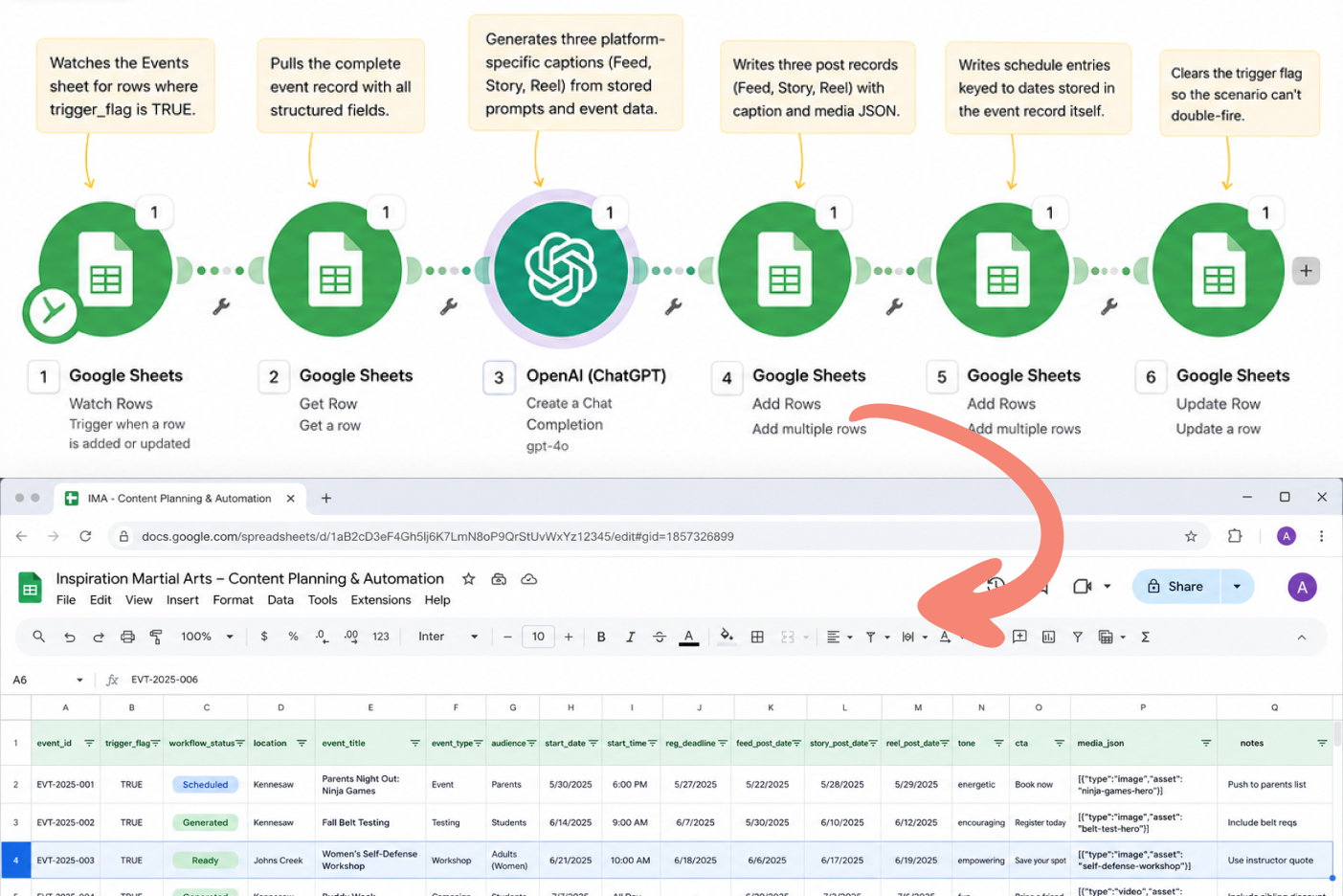The image size is (1343, 896).
Task: Collapse the toolbar with the chevron
Action: pyautogui.click(x=1301, y=638)
